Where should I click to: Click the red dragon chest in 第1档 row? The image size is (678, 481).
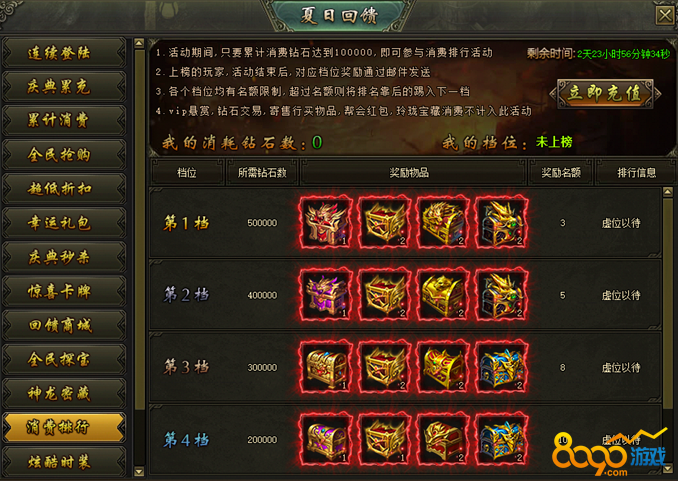click(x=326, y=223)
